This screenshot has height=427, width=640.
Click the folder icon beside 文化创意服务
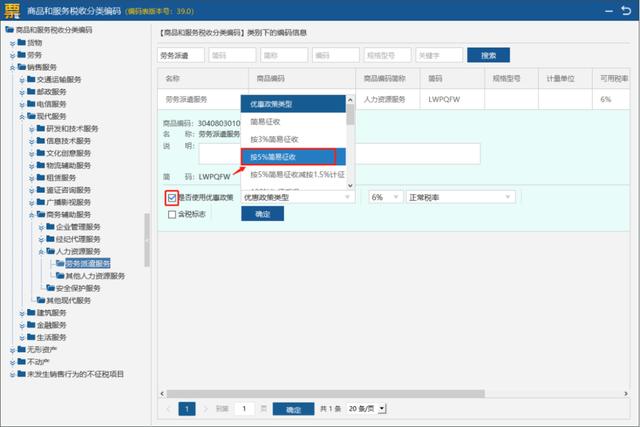(x=41, y=153)
